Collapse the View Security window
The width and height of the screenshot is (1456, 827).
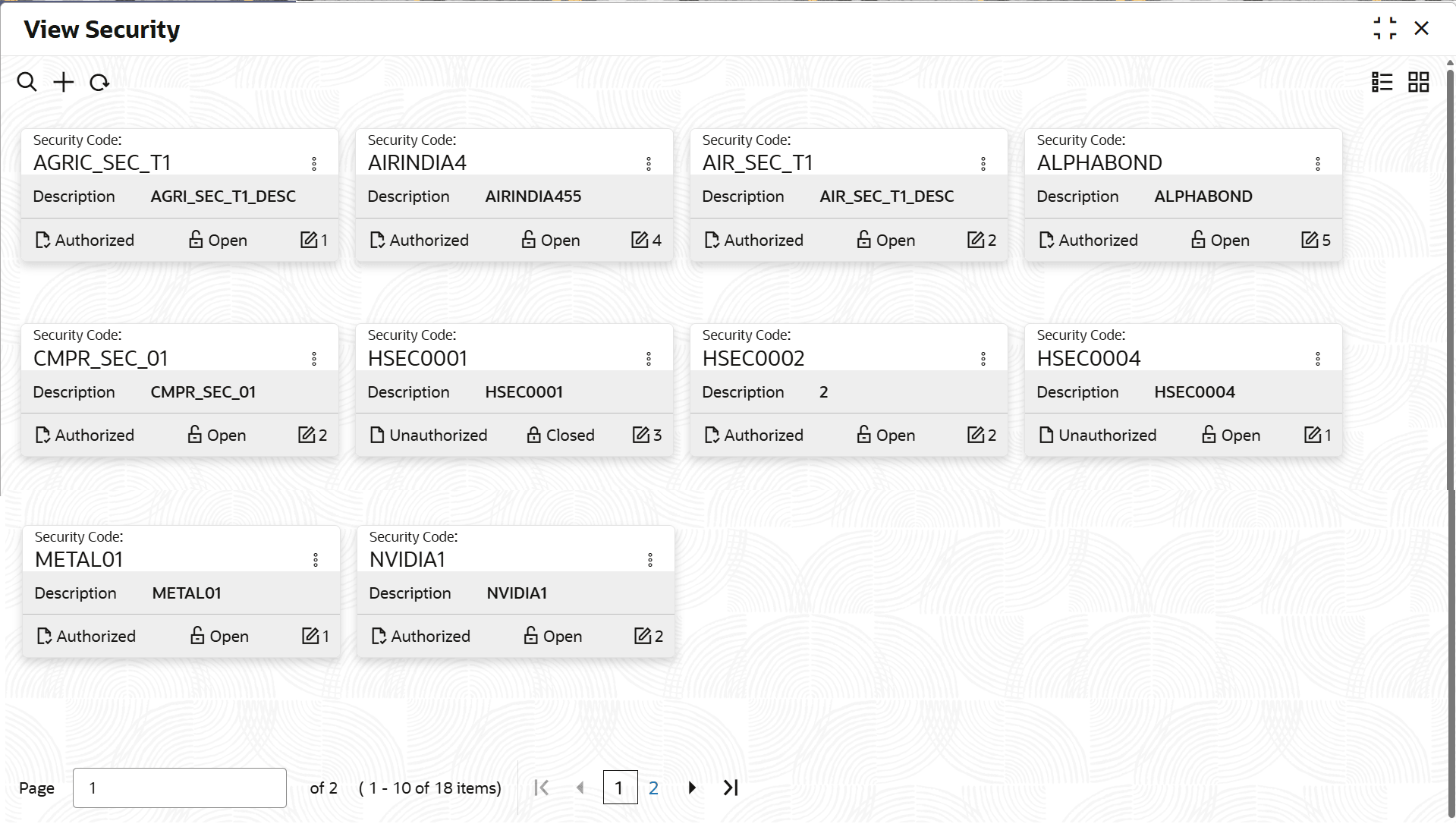1385,29
